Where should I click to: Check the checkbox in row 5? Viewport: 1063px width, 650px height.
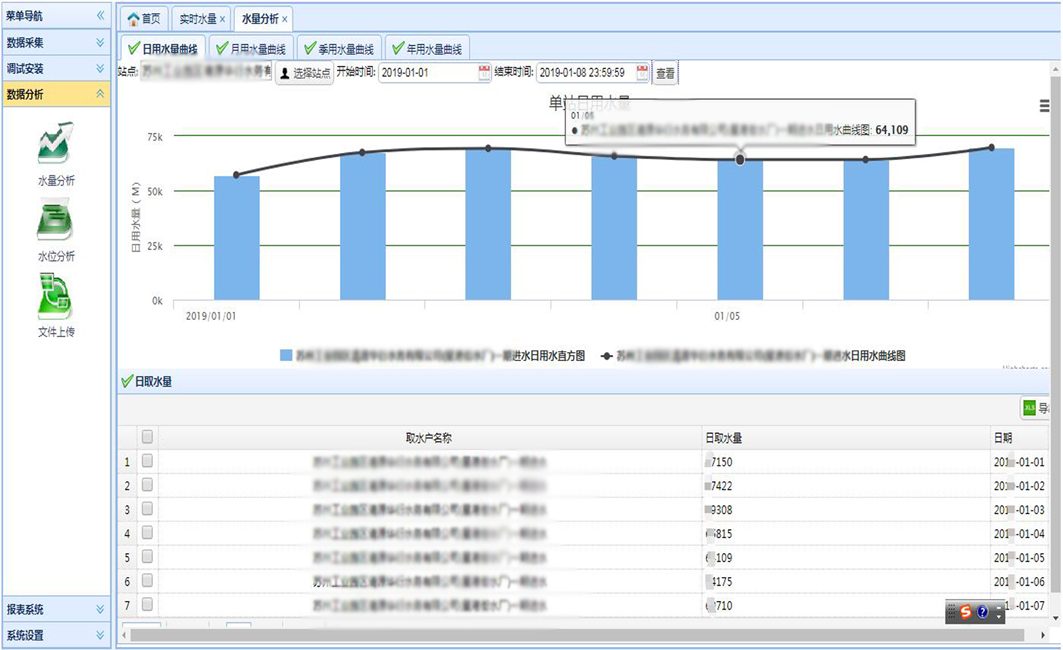147,556
